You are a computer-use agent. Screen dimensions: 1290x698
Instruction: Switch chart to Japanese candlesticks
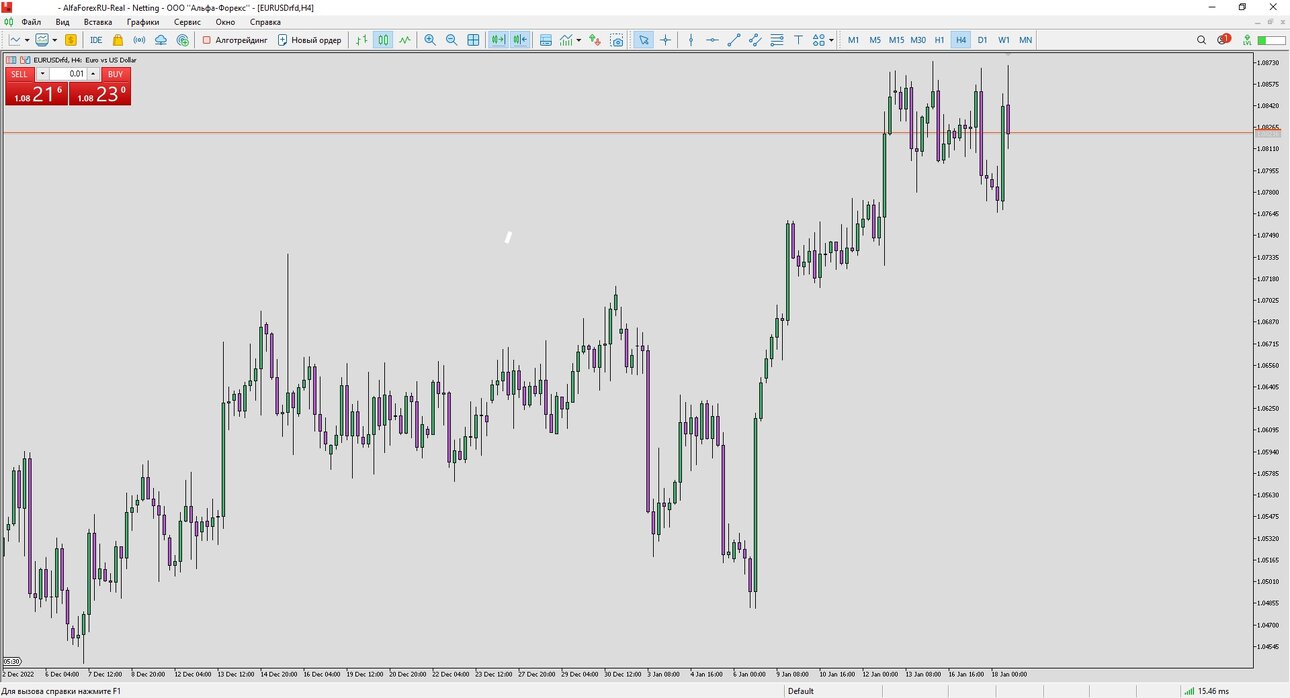383,40
